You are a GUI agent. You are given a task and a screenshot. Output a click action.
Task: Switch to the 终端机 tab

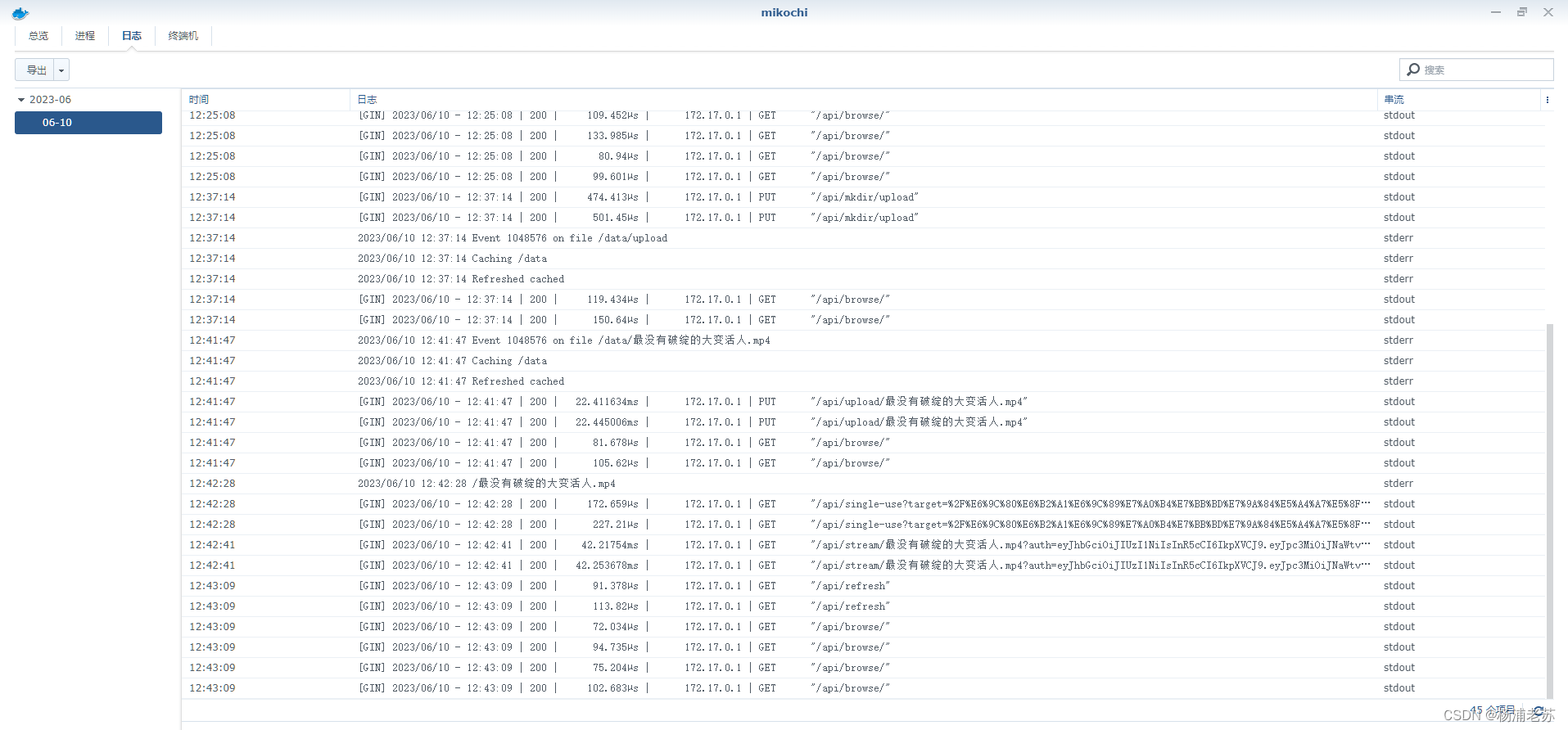click(183, 36)
